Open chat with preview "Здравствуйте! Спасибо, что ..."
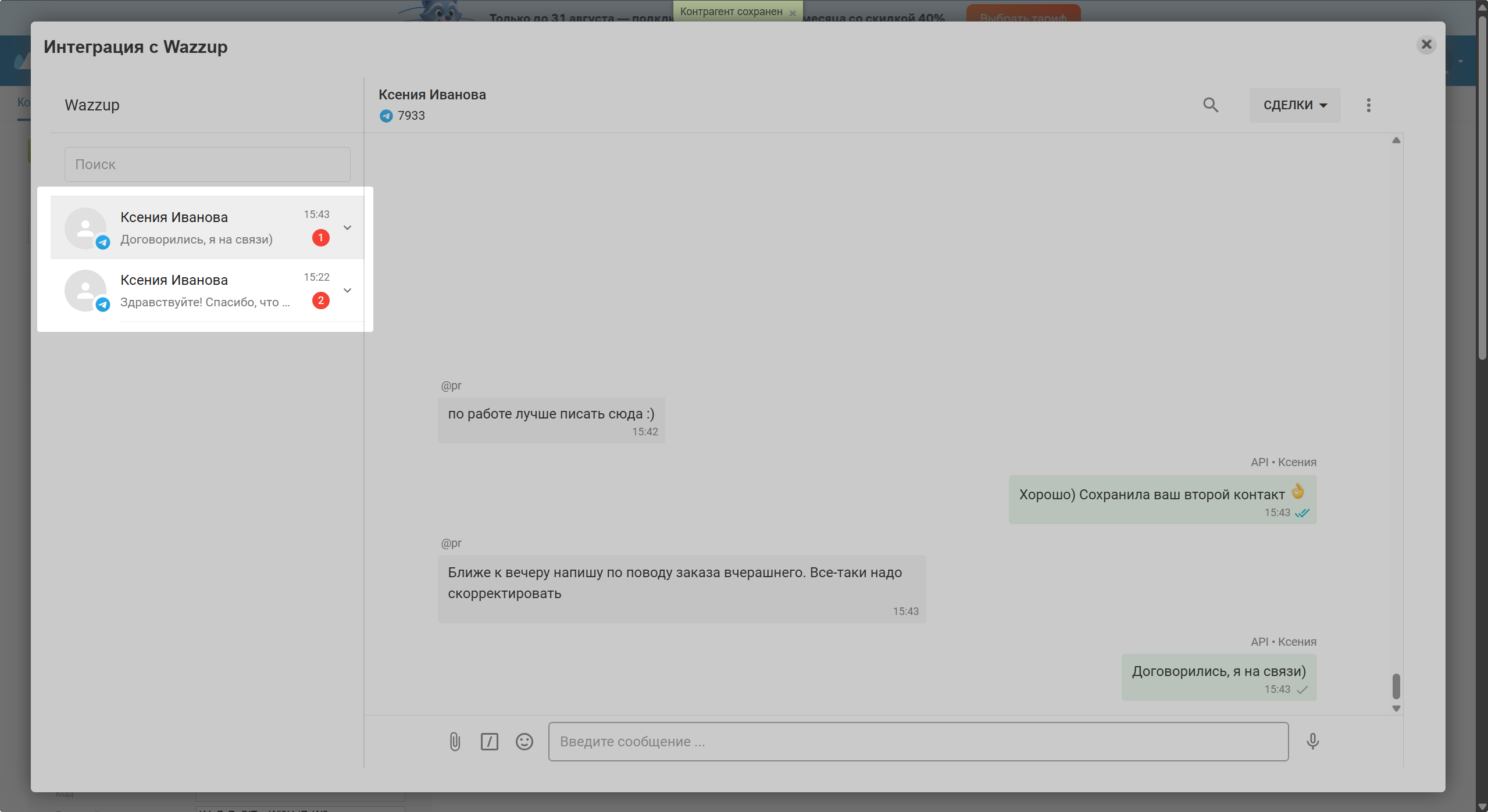Image resolution: width=1488 pixels, height=812 pixels. coord(207,291)
